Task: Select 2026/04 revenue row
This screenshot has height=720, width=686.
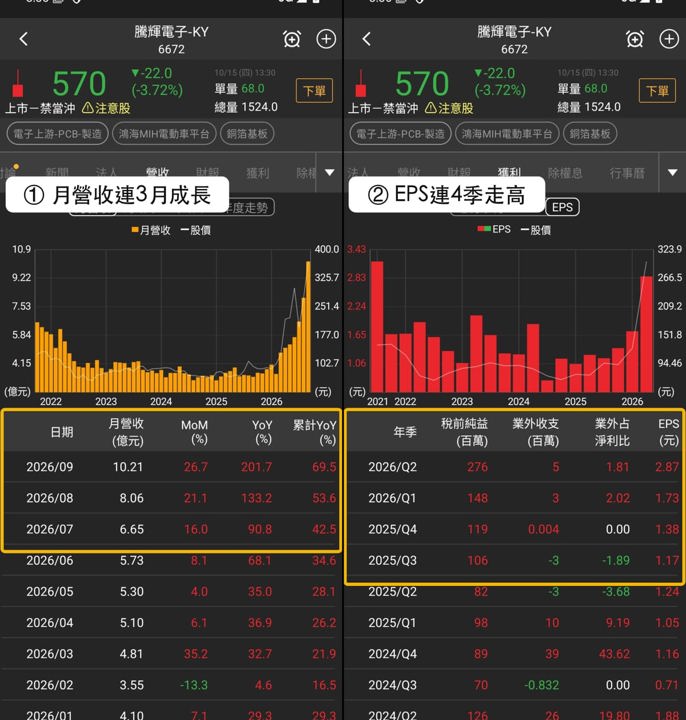Action: 171,623
